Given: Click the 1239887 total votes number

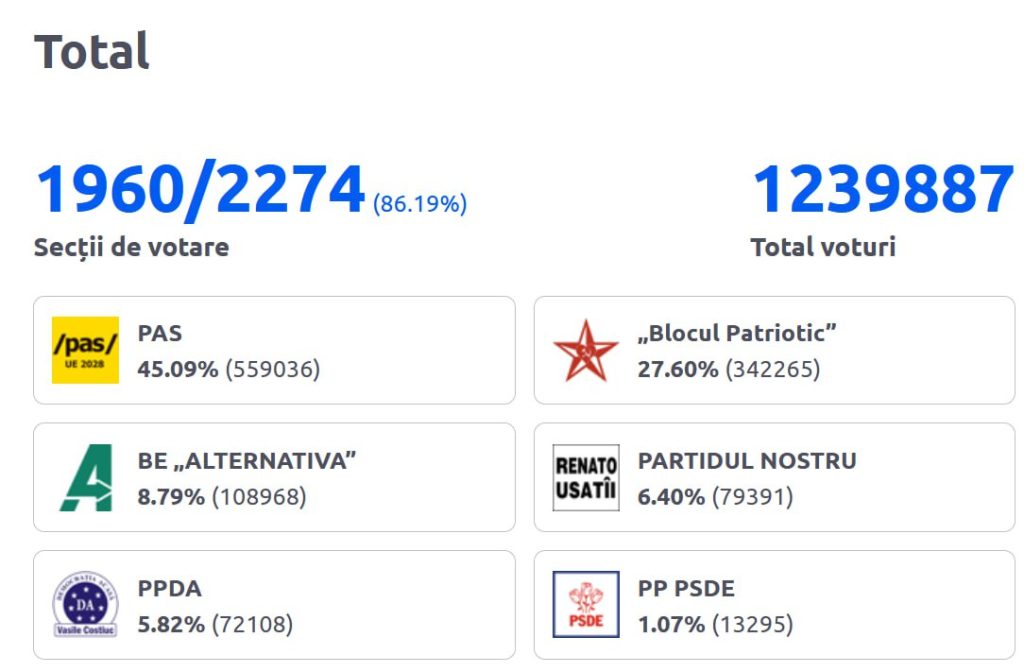Looking at the screenshot, I should point(883,191).
